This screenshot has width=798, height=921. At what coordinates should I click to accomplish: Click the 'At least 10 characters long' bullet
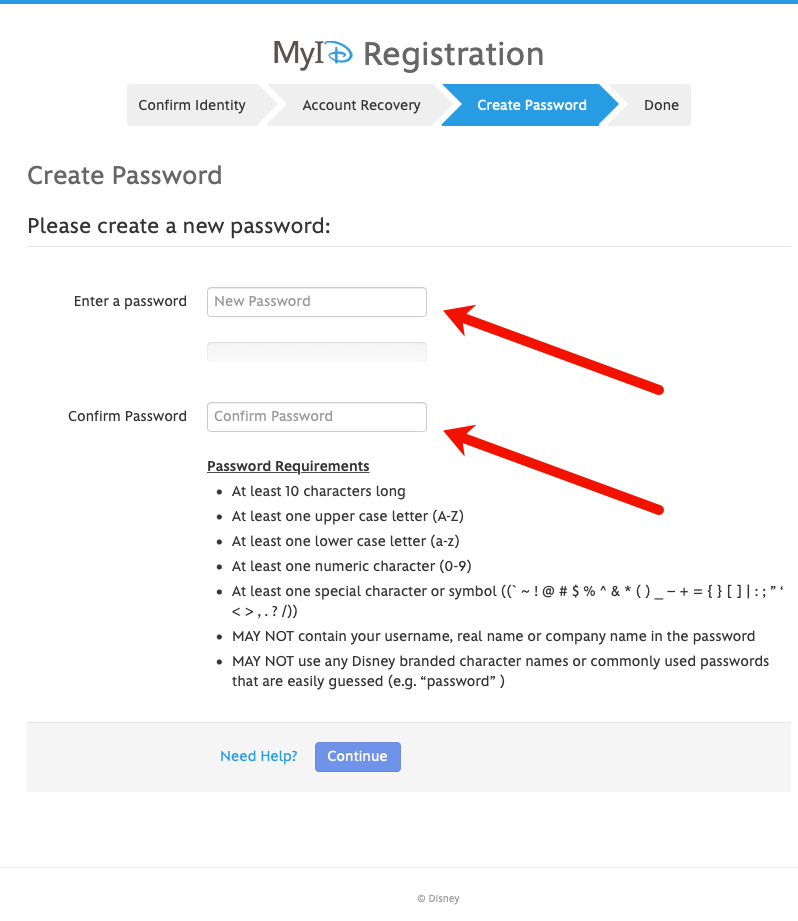click(x=319, y=491)
